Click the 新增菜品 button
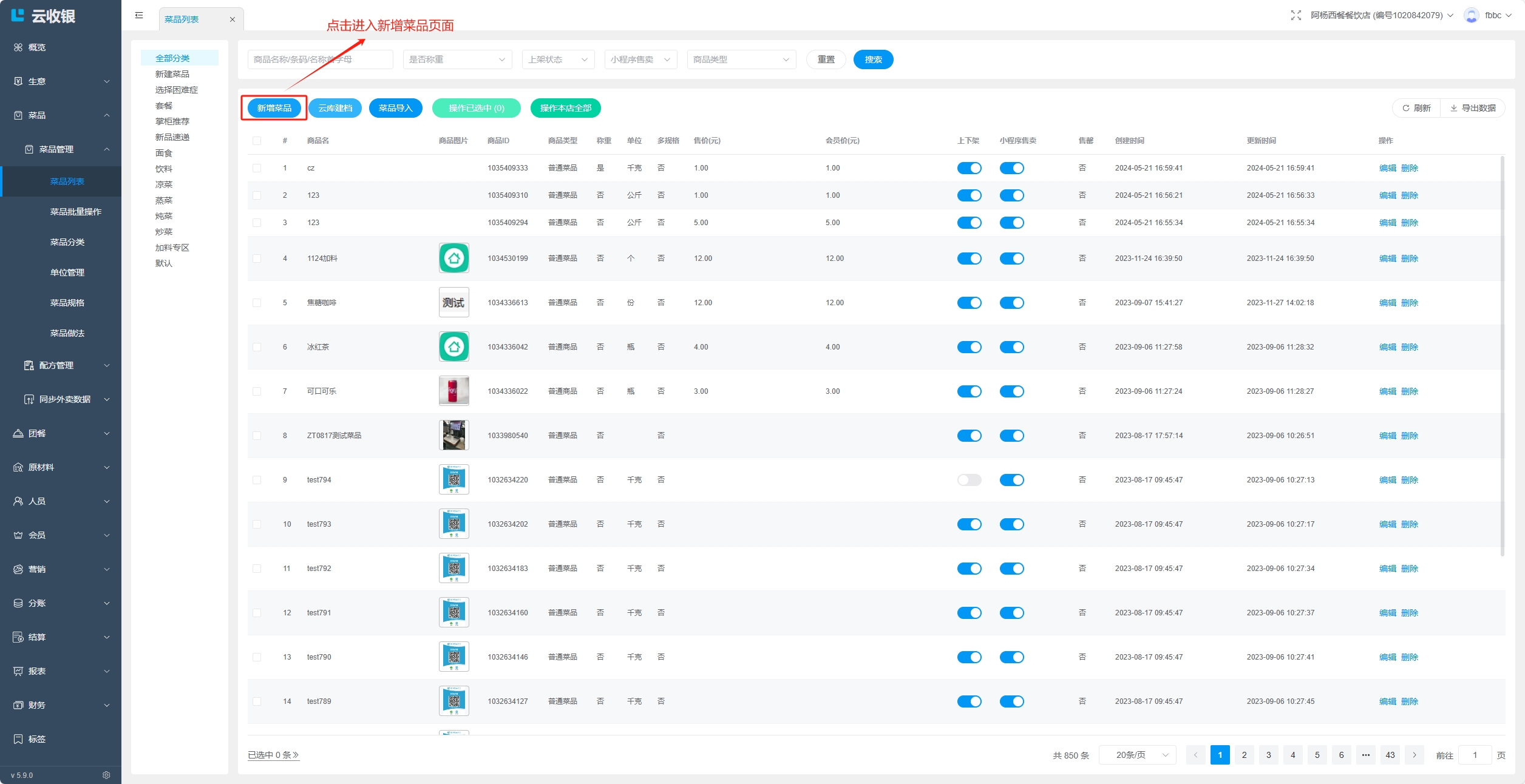The height and width of the screenshot is (784, 1525). pyautogui.click(x=274, y=108)
